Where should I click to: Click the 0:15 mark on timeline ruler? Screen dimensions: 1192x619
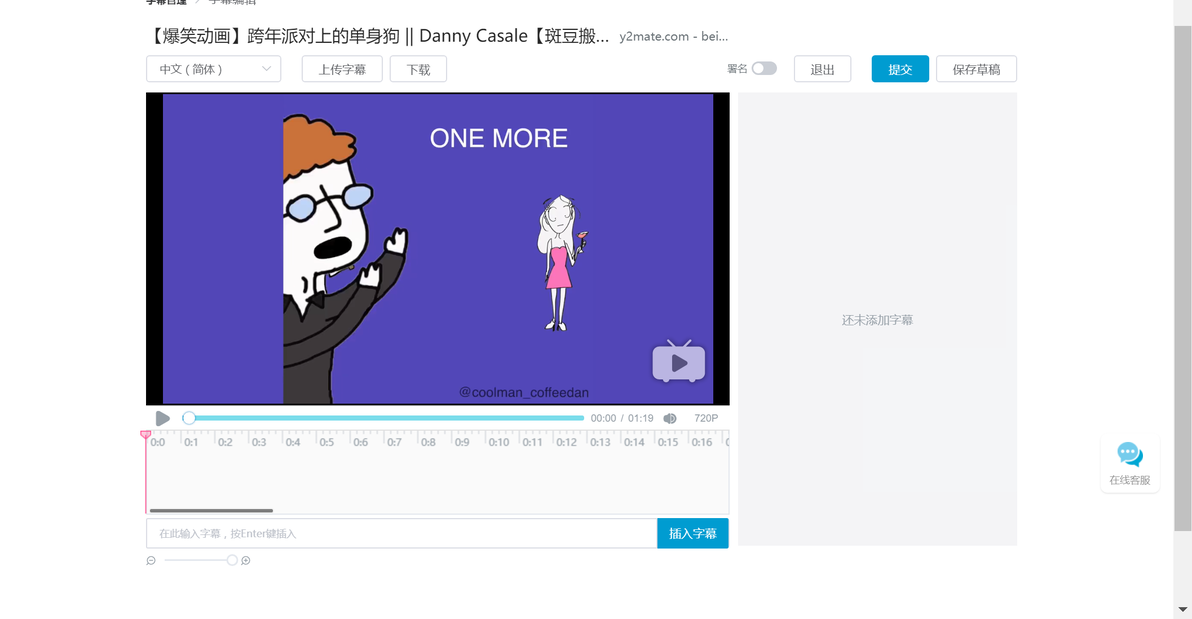coord(667,442)
